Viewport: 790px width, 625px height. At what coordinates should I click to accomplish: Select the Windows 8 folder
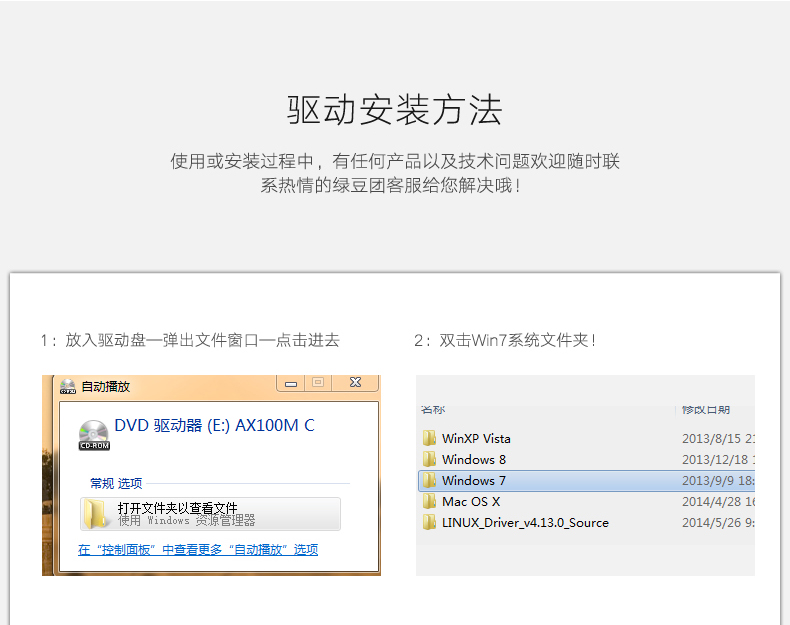pyautogui.click(x=474, y=459)
